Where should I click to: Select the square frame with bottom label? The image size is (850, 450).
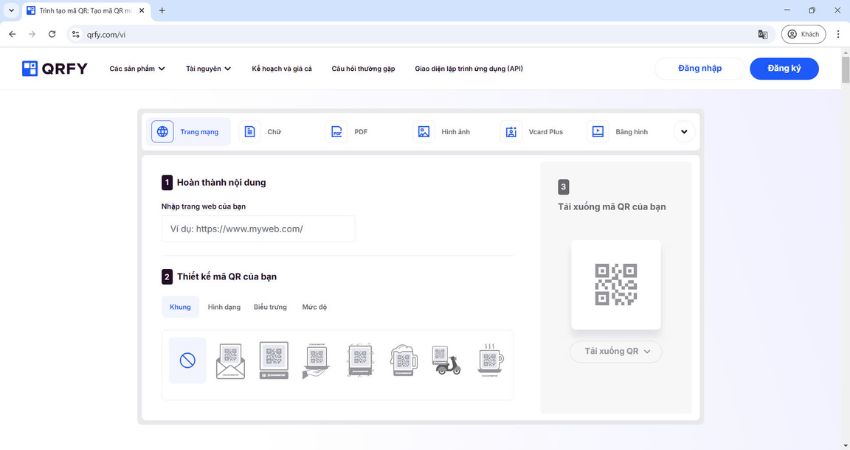coord(274,361)
